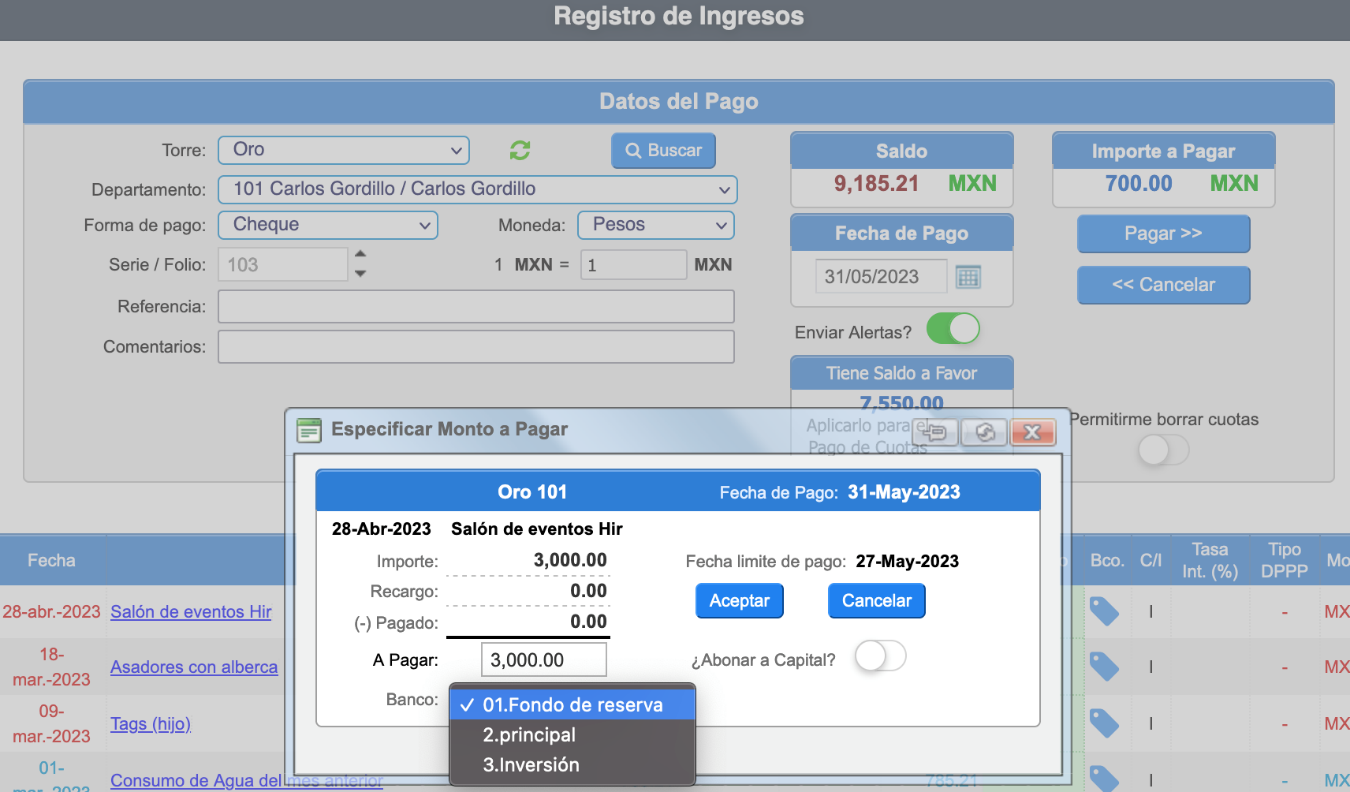The width and height of the screenshot is (1350, 792).
Task: Click the A Pagar amount field
Action: [x=543, y=660]
